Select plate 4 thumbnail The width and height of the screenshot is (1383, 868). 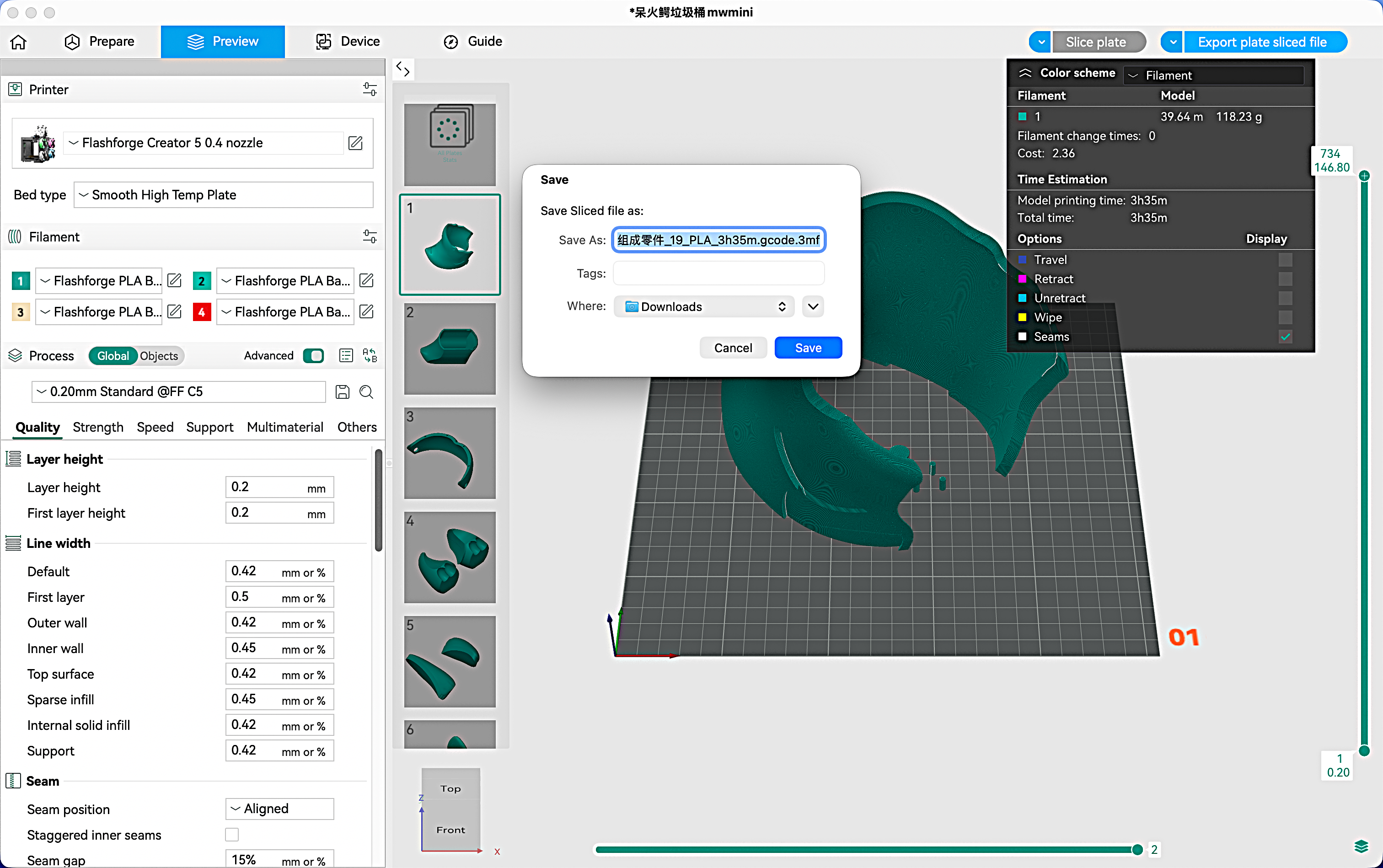[x=450, y=557]
